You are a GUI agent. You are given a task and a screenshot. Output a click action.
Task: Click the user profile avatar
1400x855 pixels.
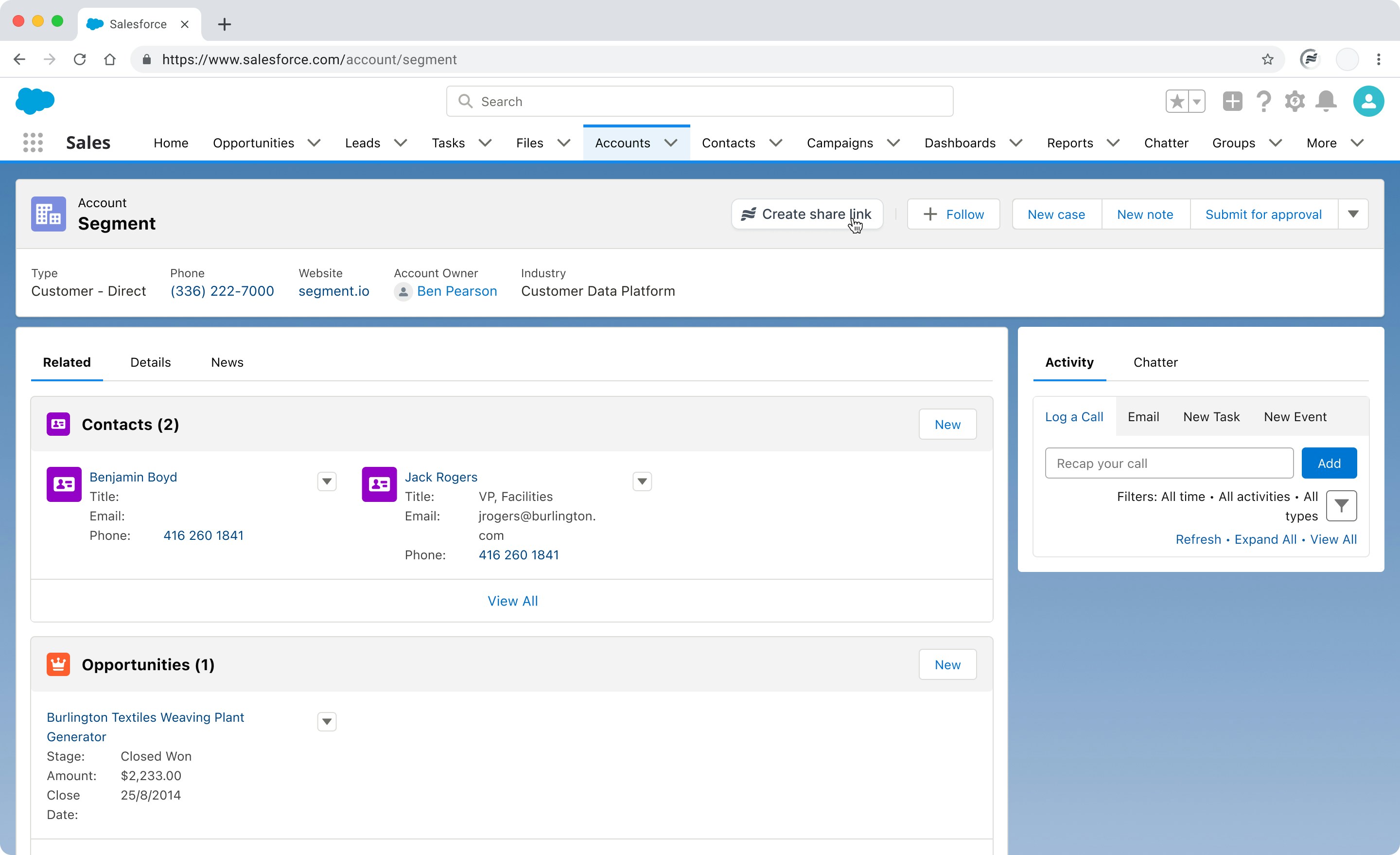pos(1368,102)
